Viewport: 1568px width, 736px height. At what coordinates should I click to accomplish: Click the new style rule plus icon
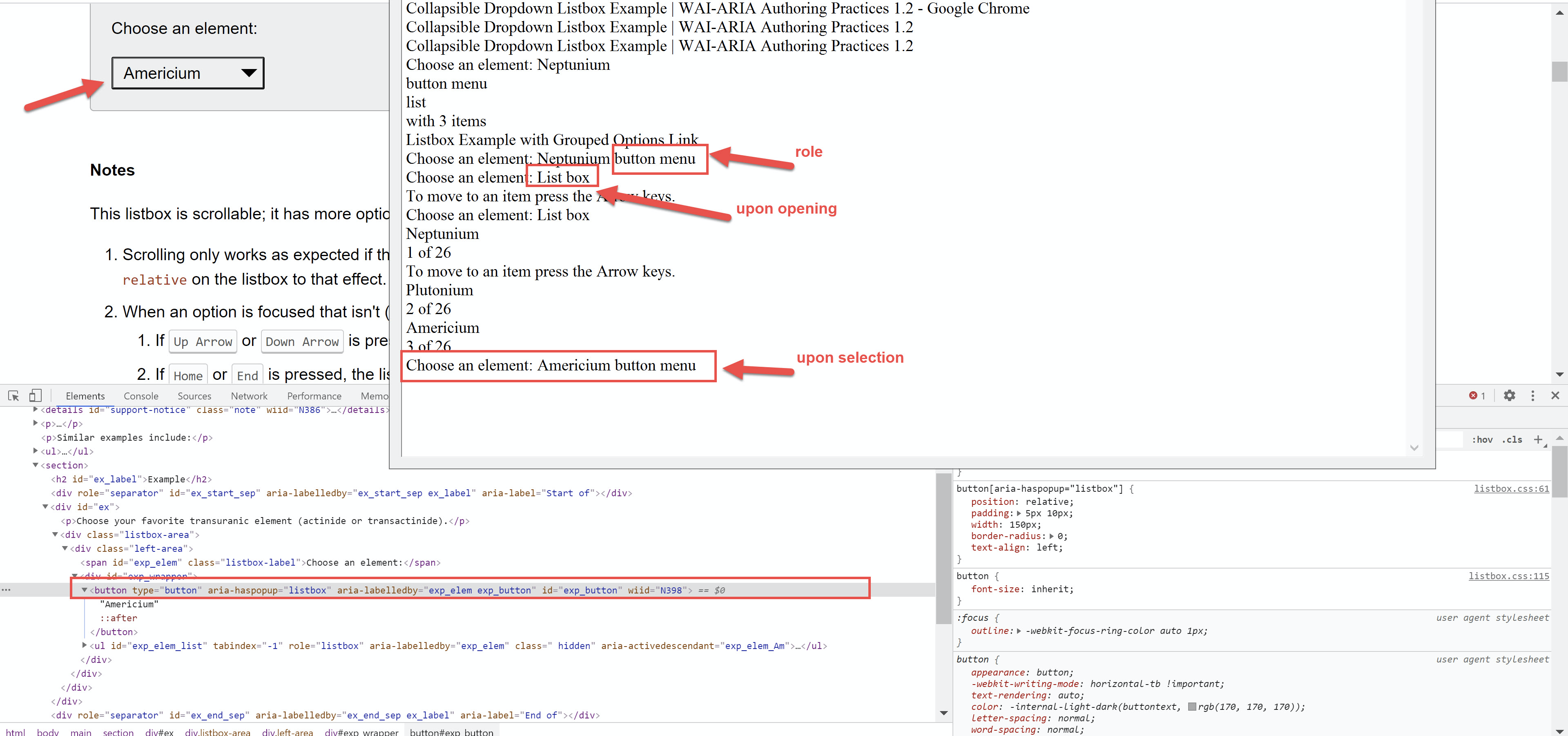tap(1537, 439)
